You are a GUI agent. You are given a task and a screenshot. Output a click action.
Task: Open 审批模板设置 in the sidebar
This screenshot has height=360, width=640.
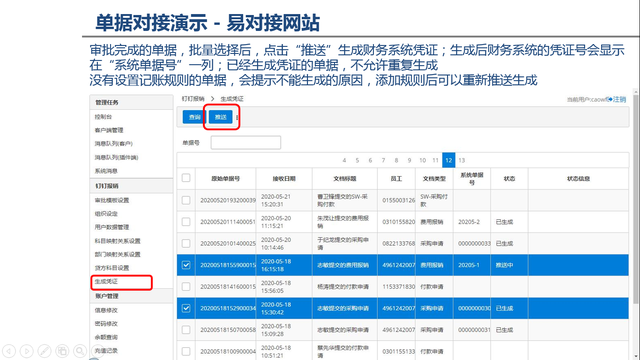tap(112, 200)
